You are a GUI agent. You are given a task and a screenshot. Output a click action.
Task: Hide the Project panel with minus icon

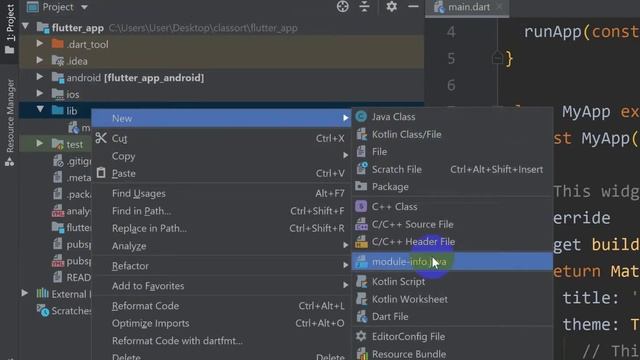[413, 7]
